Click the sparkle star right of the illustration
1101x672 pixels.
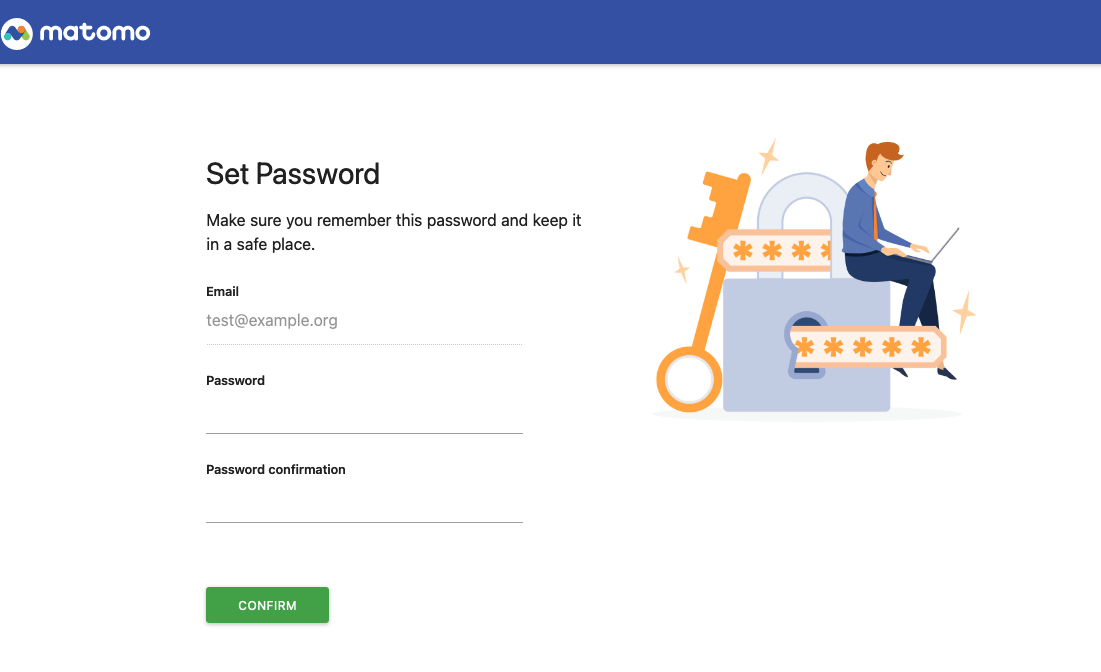tap(964, 312)
